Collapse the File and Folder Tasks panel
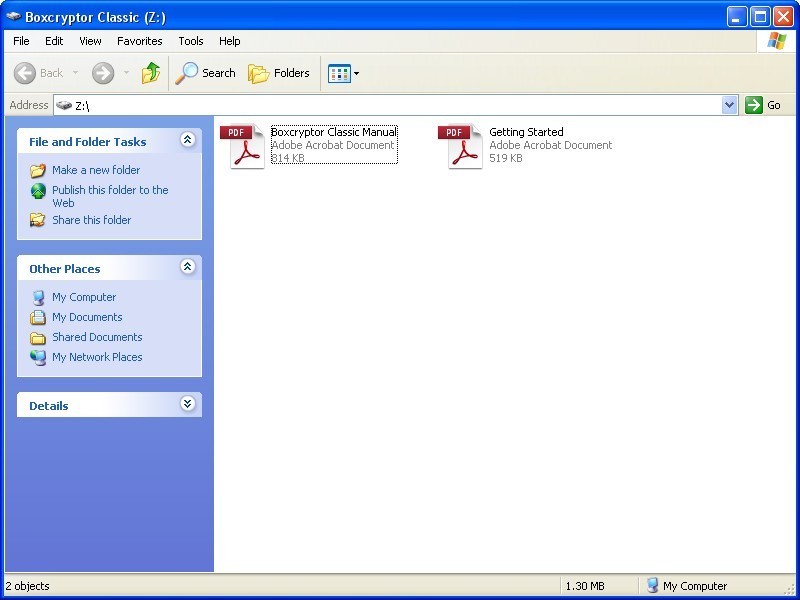Viewport: 800px width, 600px height. (x=187, y=140)
